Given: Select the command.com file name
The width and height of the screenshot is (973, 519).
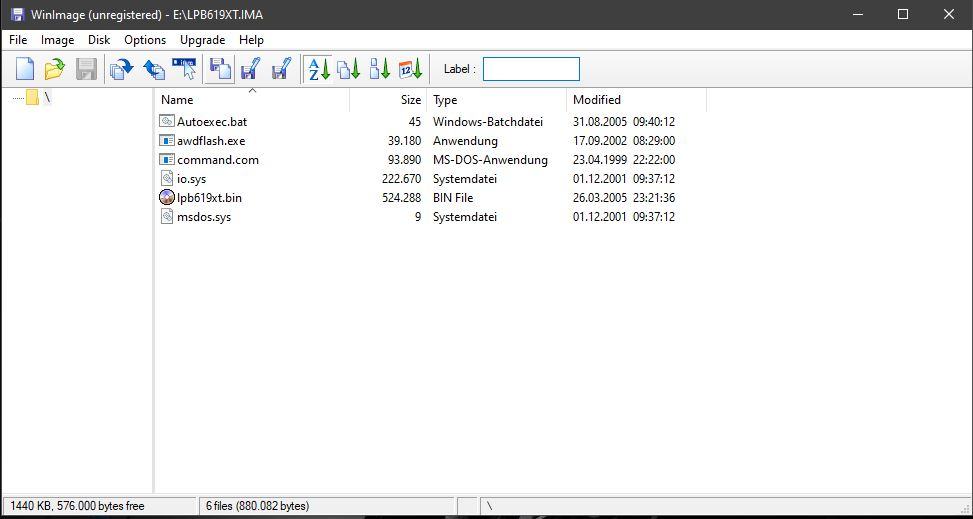Looking at the screenshot, I should click(218, 160).
